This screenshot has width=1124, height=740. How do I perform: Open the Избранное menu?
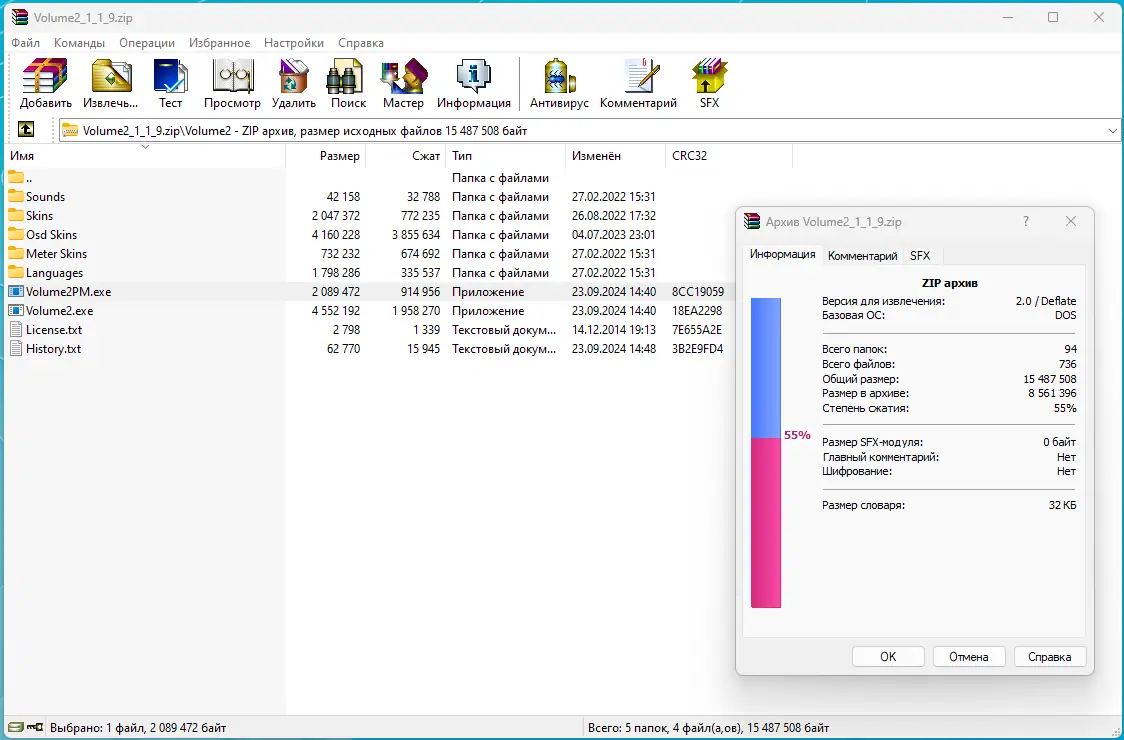point(219,43)
